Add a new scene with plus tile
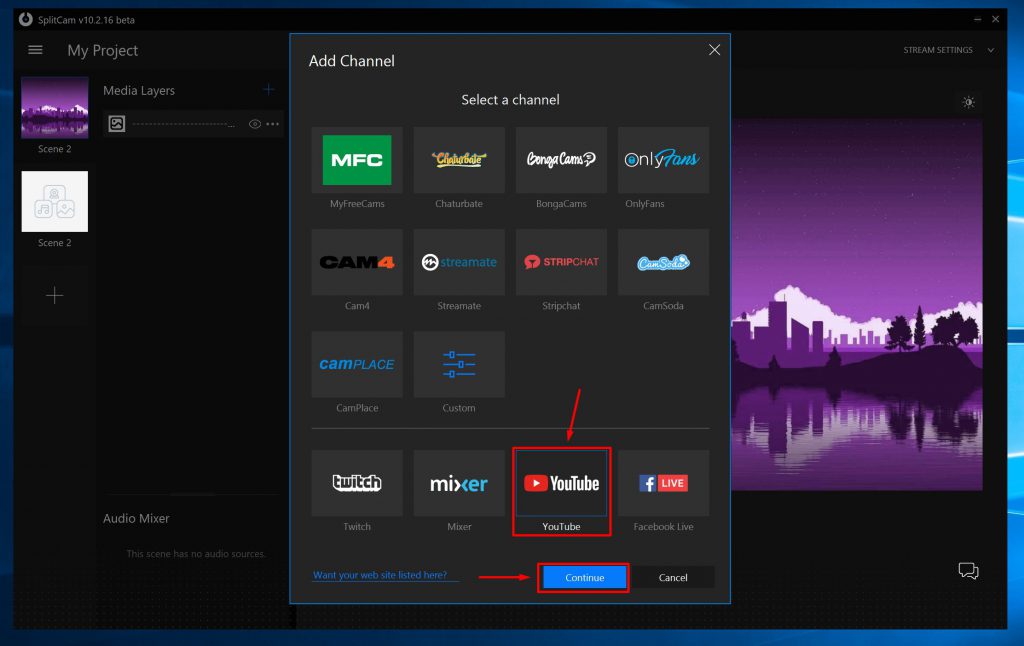1024x646 pixels. (54, 295)
